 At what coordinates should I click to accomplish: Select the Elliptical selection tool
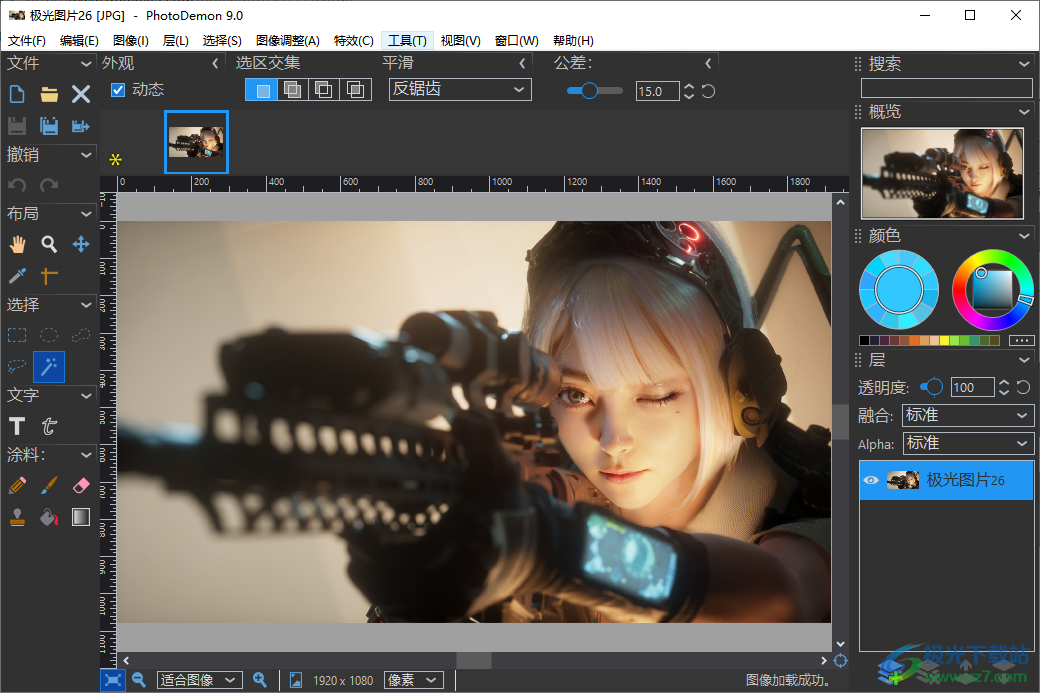click(x=49, y=336)
